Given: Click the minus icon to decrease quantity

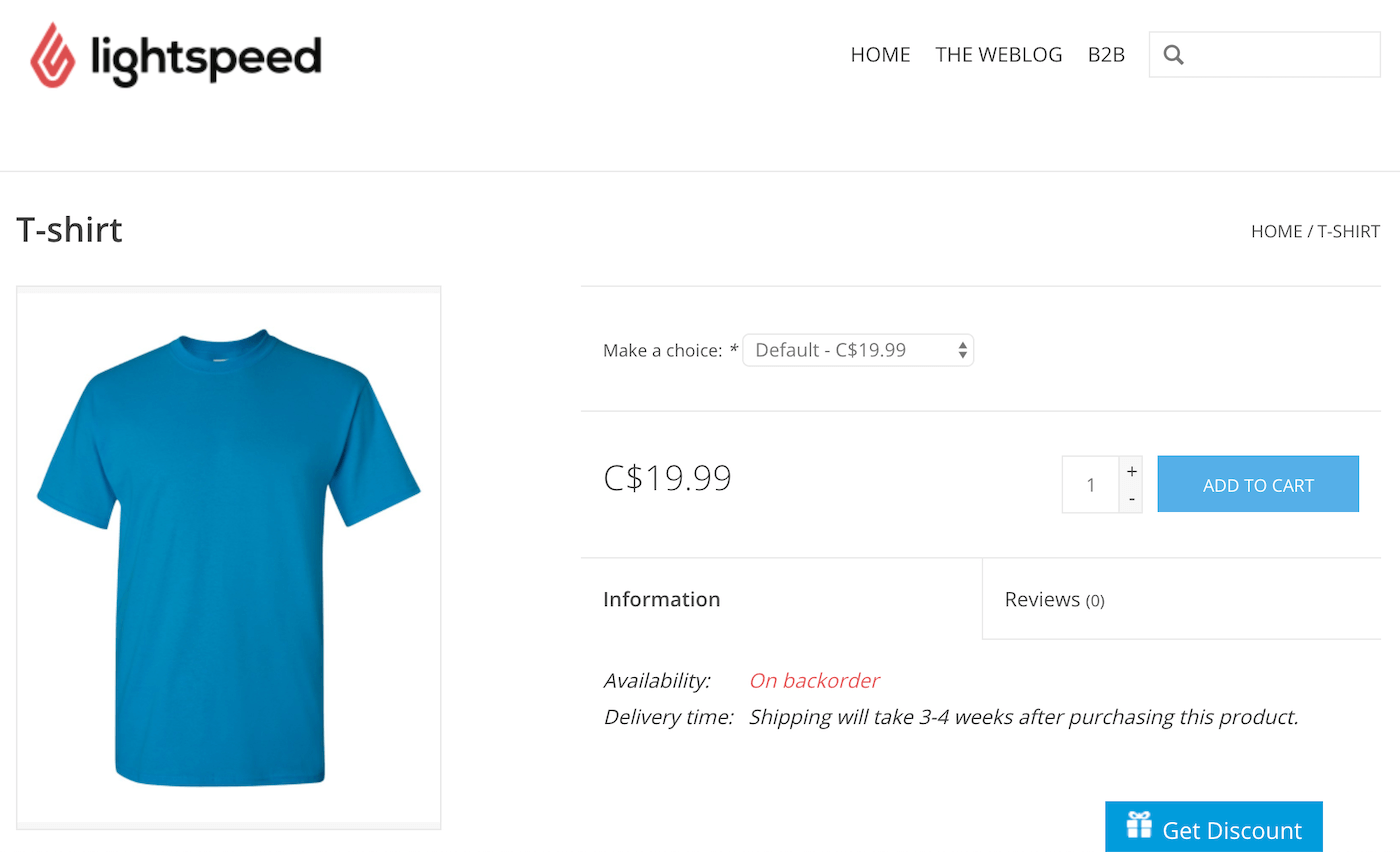Looking at the screenshot, I should tap(1131, 499).
